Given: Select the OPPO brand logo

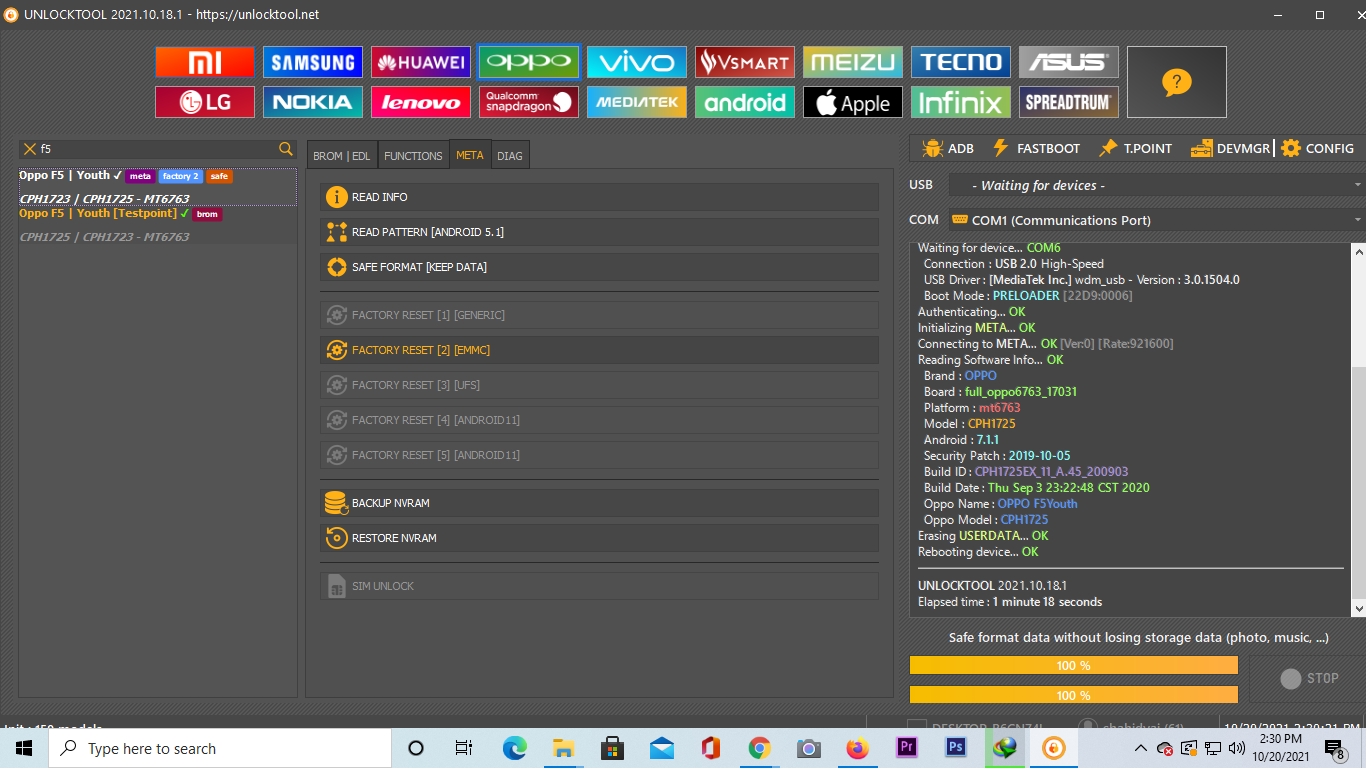Looking at the screenshot, I should tap(529, 62).
